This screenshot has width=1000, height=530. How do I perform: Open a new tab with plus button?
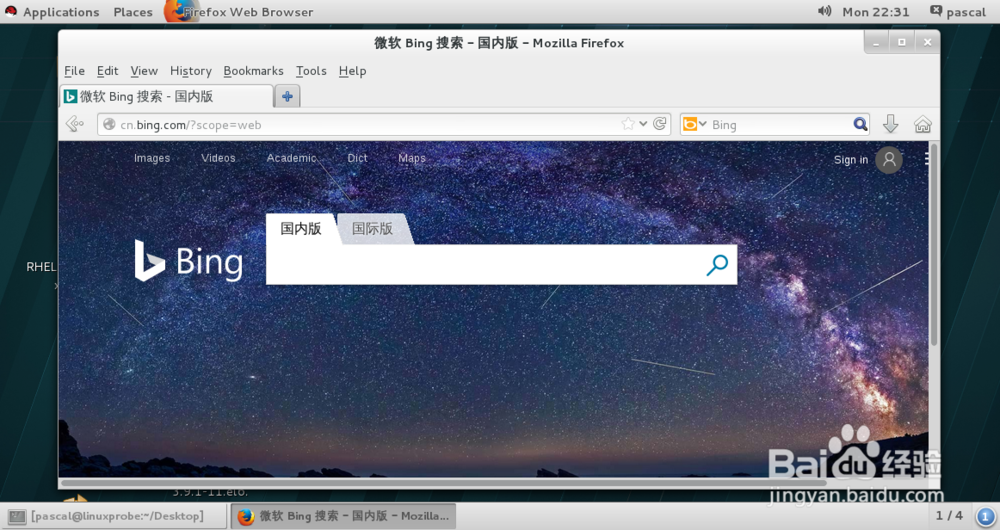click(287, 96)
